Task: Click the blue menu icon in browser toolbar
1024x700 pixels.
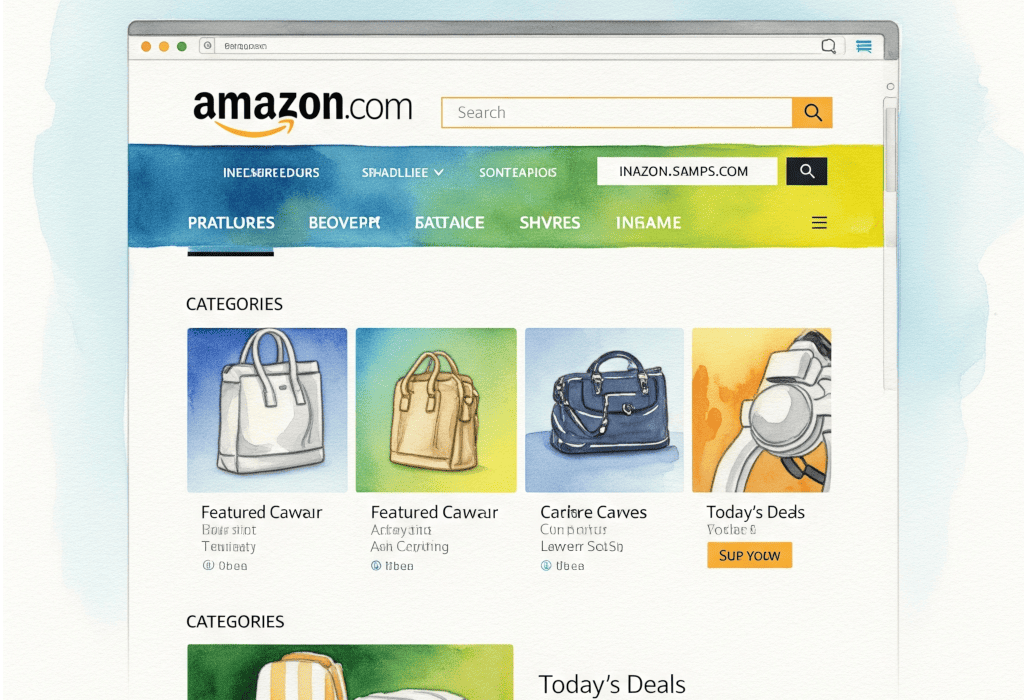Action: 864,46
